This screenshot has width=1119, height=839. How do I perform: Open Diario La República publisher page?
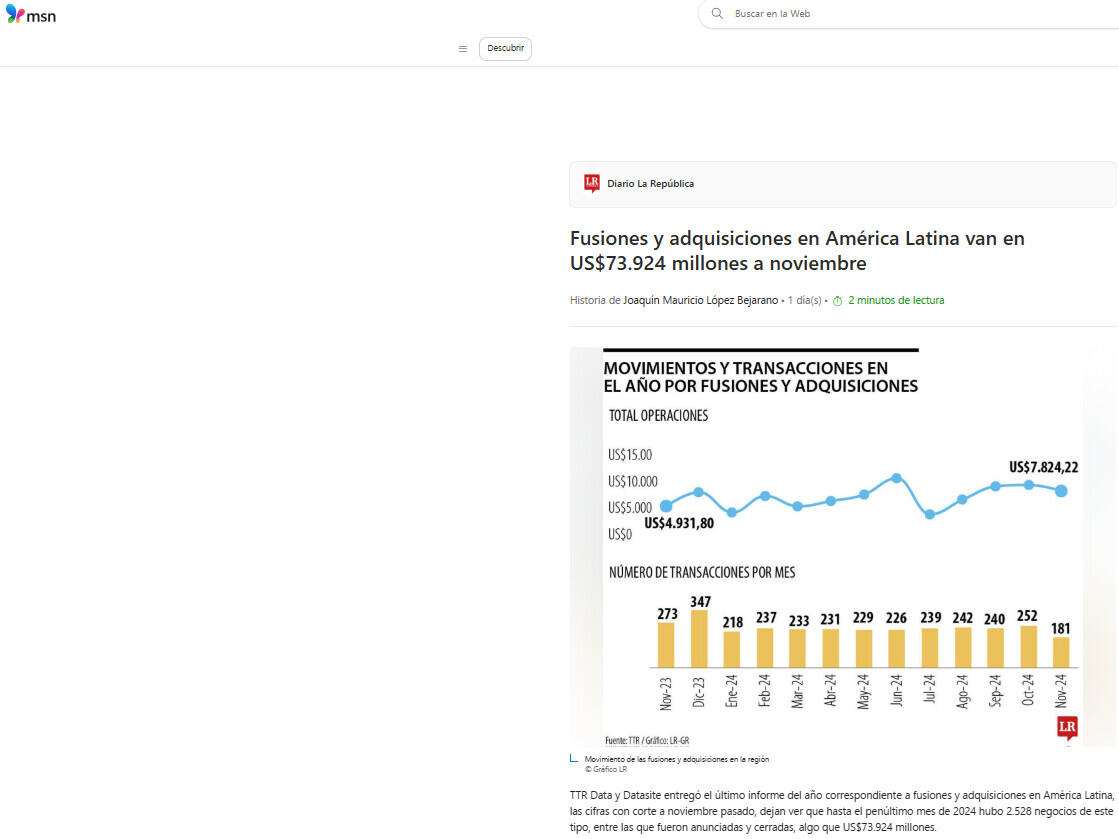click(x=650, y=184)
